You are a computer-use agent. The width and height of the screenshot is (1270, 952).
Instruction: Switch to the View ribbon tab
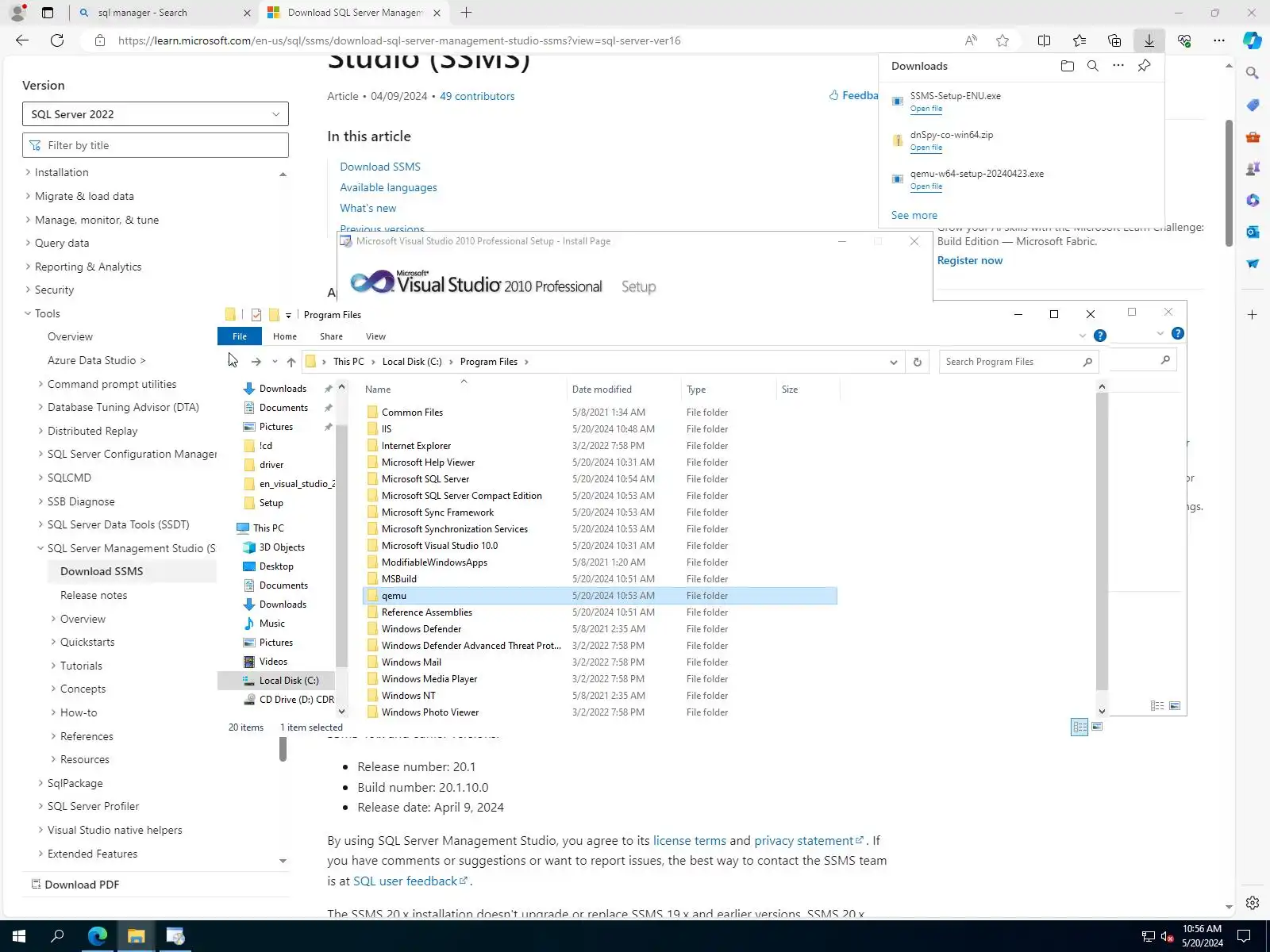(375, 336)
